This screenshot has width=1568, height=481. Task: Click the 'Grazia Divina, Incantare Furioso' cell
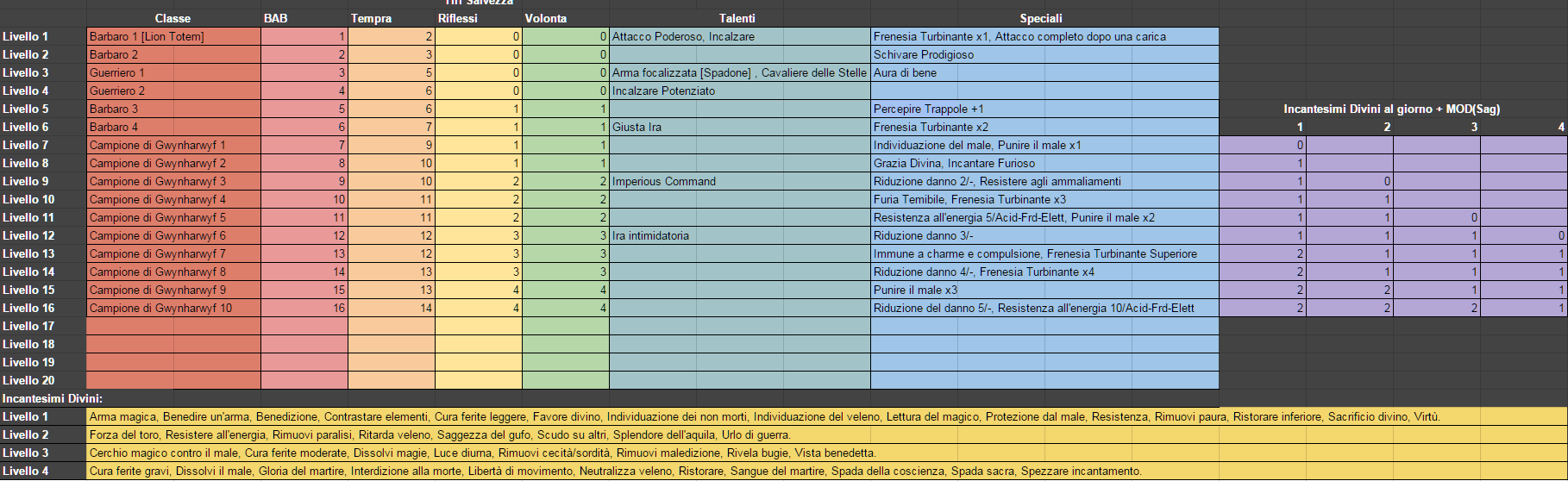tap(1044, 163)
